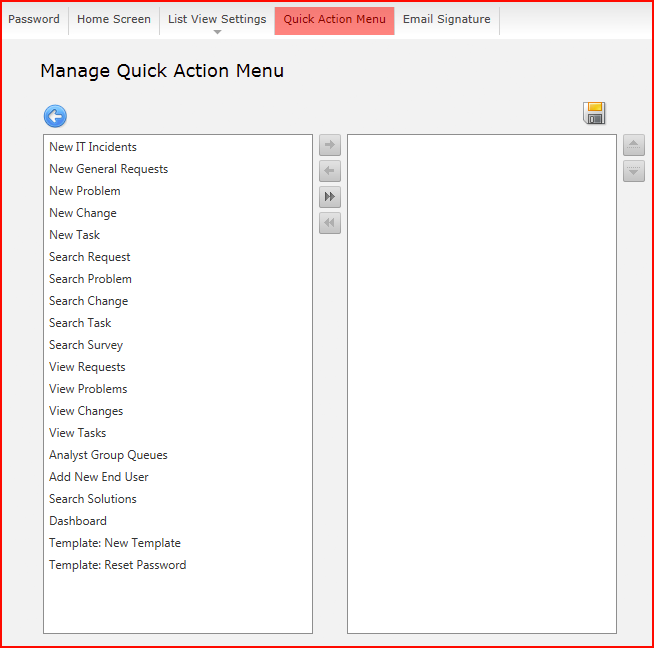Choose the New Change entry
This screenshot has width=654, height=648.
[178, 213]
